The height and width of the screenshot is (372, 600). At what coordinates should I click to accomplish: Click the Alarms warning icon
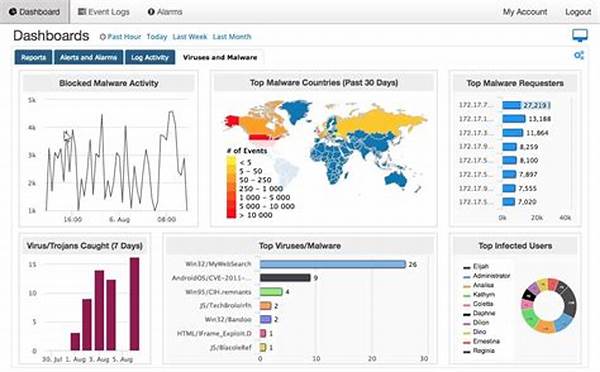click(x=151, y=12)
